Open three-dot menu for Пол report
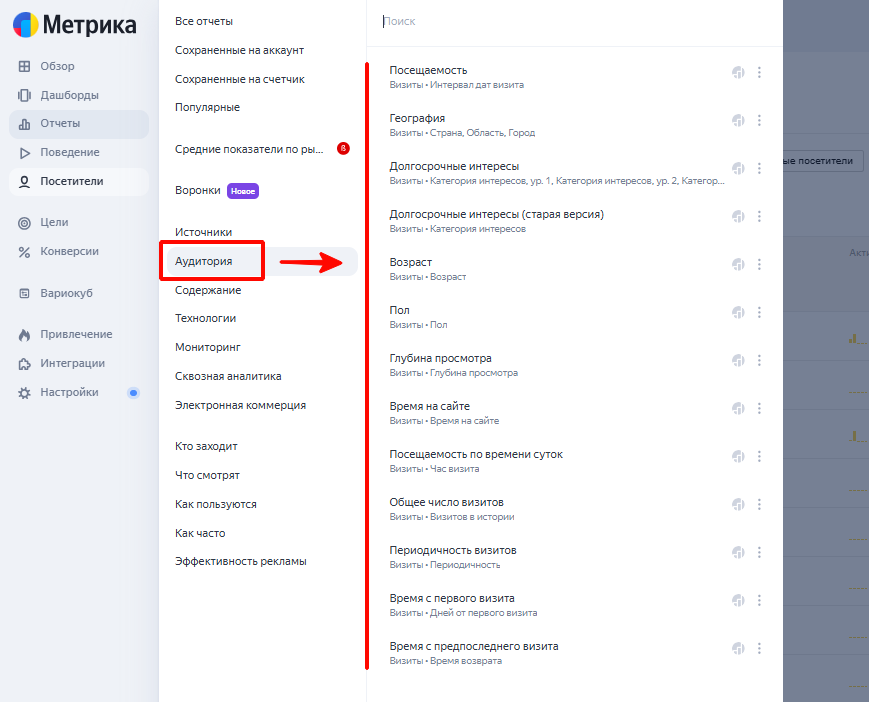The image size is (869, 702). [759, 312]
